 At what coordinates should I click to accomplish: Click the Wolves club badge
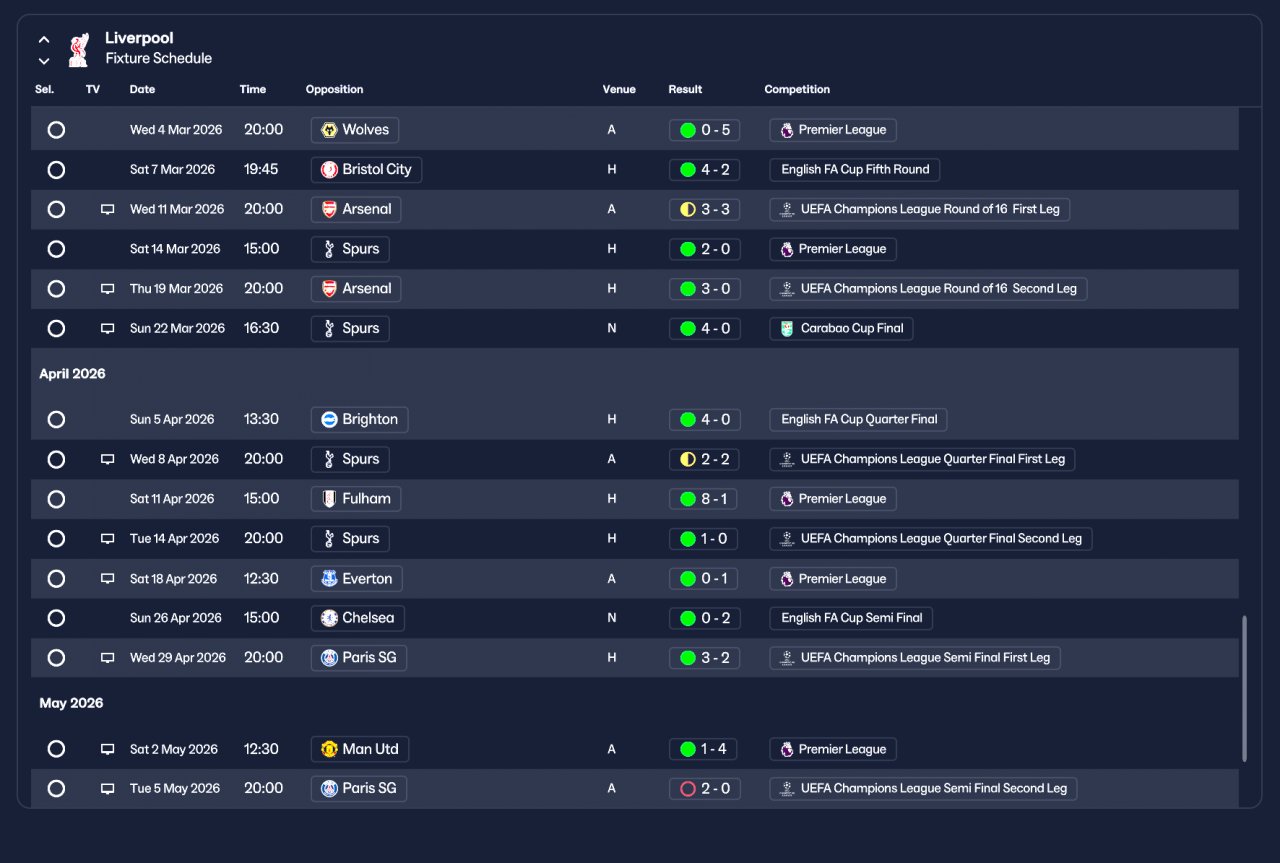(329, 130)
